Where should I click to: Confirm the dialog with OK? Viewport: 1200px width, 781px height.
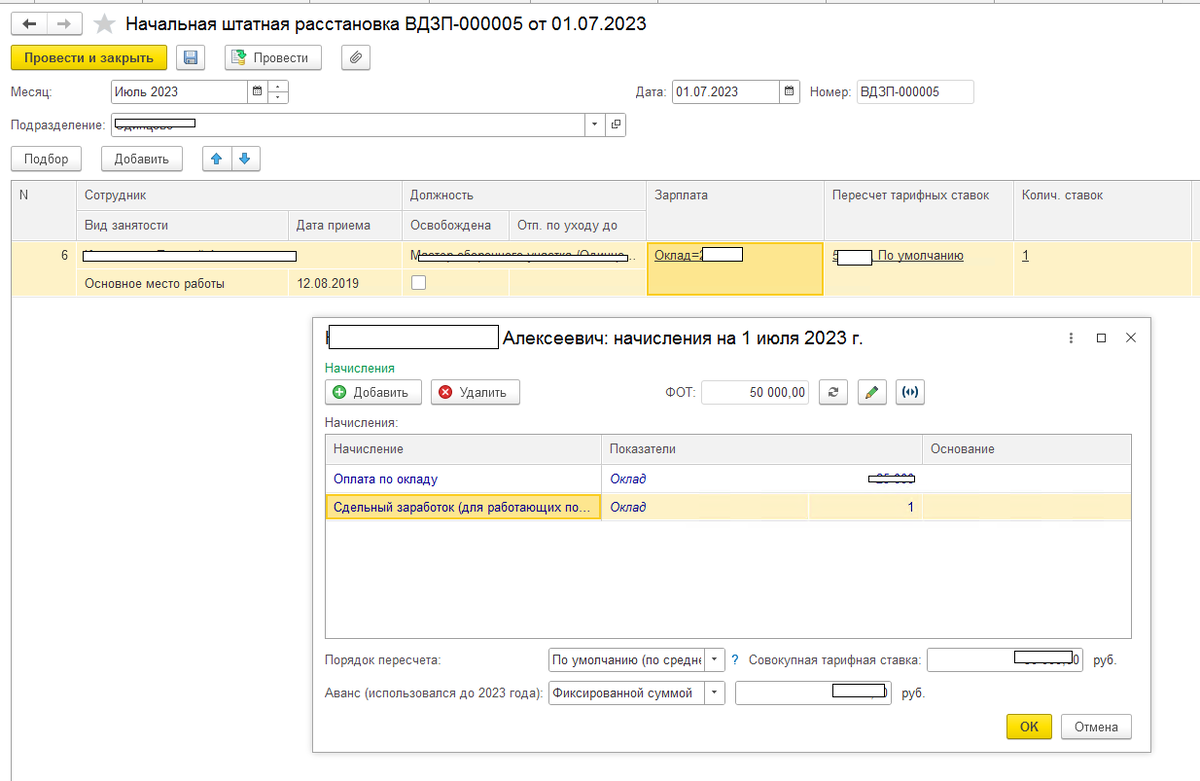pyautogui.click(x=1029, y=727)
